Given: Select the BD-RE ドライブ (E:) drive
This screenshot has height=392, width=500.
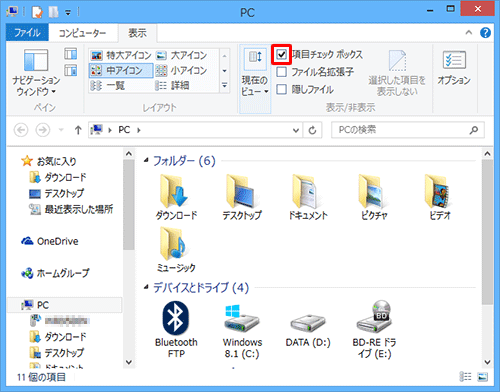Looking at the screenshot, I should point(374,329).
